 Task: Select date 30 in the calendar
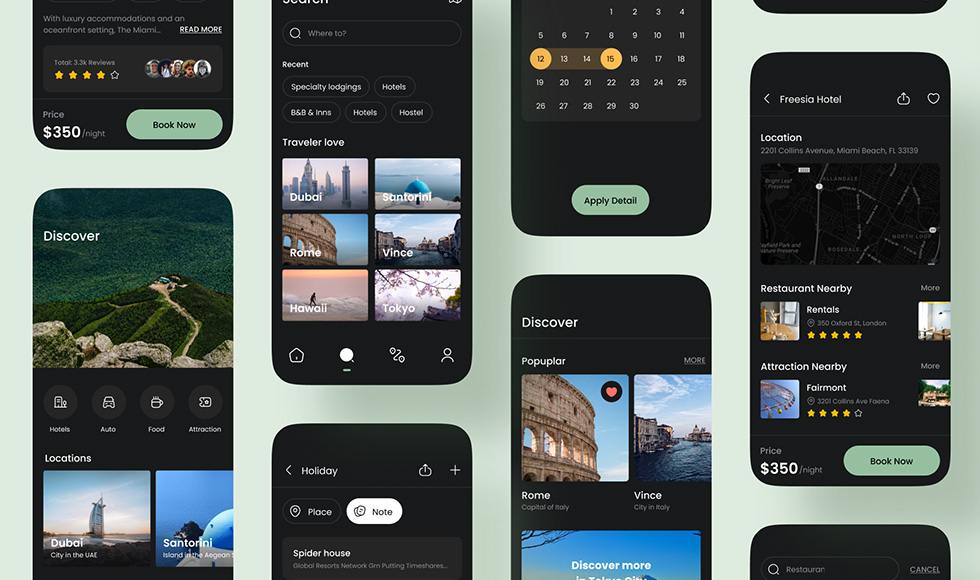(x=634, y=106)
